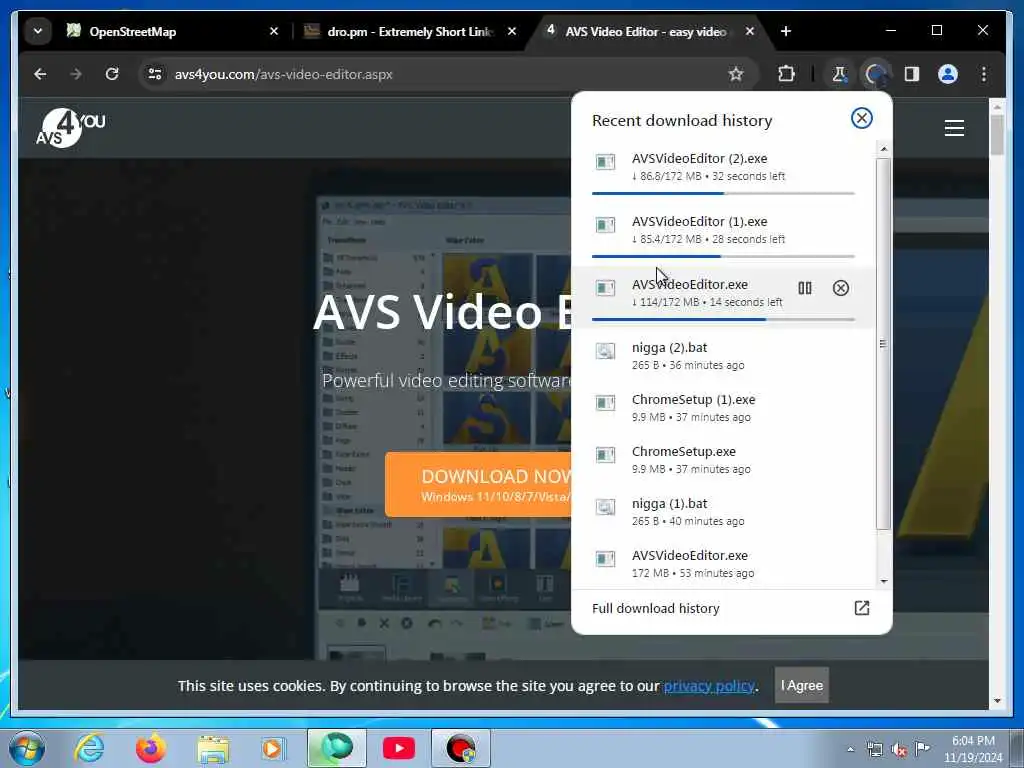Click the download list scrollbar thumb
This screenshot has height=768, width=1024.
pos(883,344)
